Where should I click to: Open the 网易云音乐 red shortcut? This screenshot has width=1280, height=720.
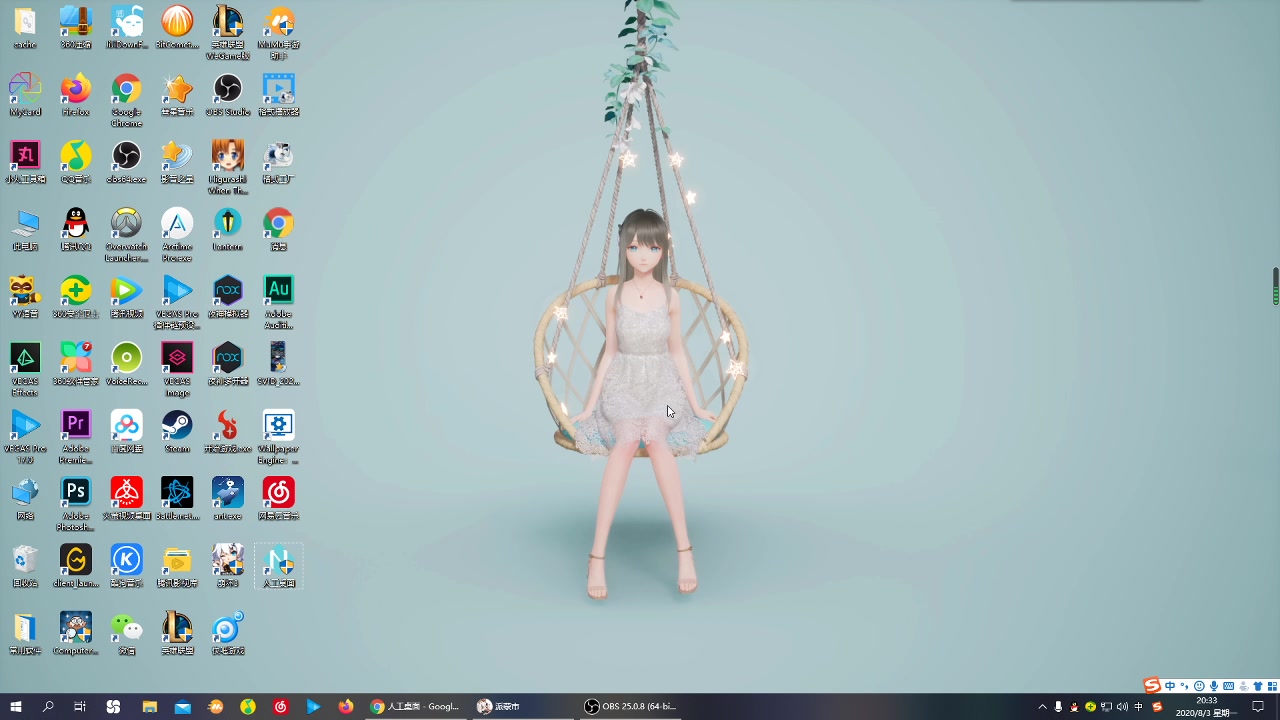[278, 498]
